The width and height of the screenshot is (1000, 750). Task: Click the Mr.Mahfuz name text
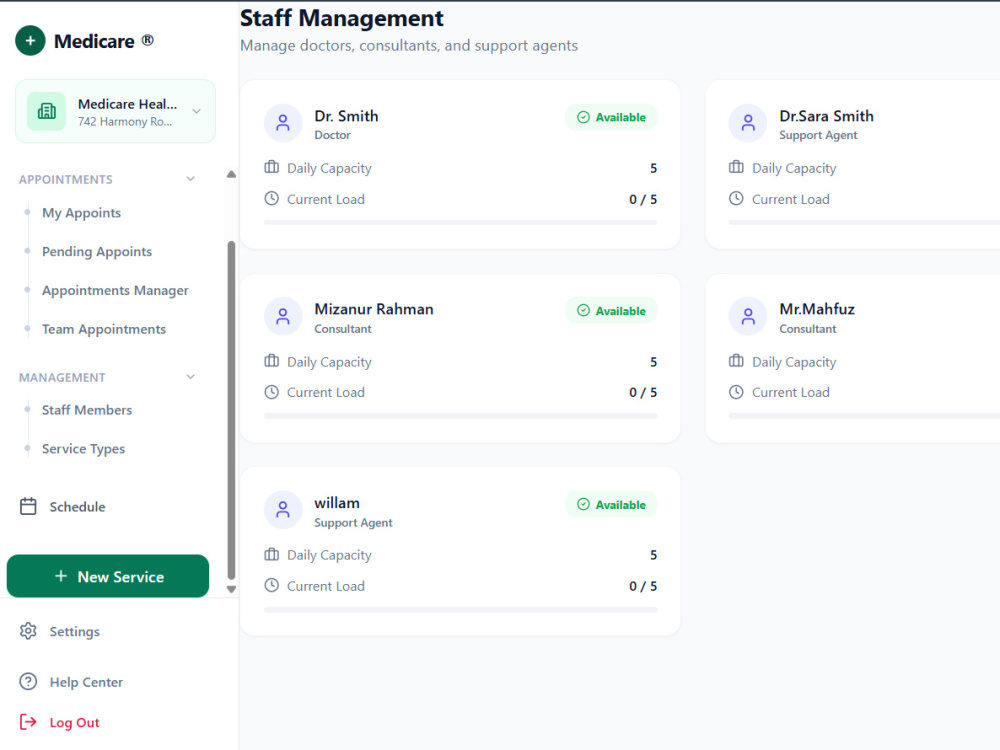[x=817, y=309]
